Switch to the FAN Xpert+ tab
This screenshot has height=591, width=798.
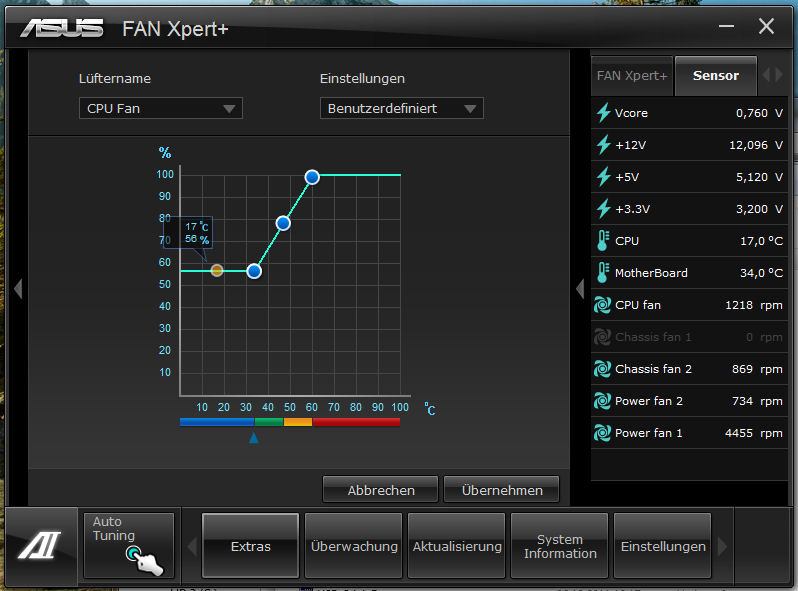coord(632,76)
